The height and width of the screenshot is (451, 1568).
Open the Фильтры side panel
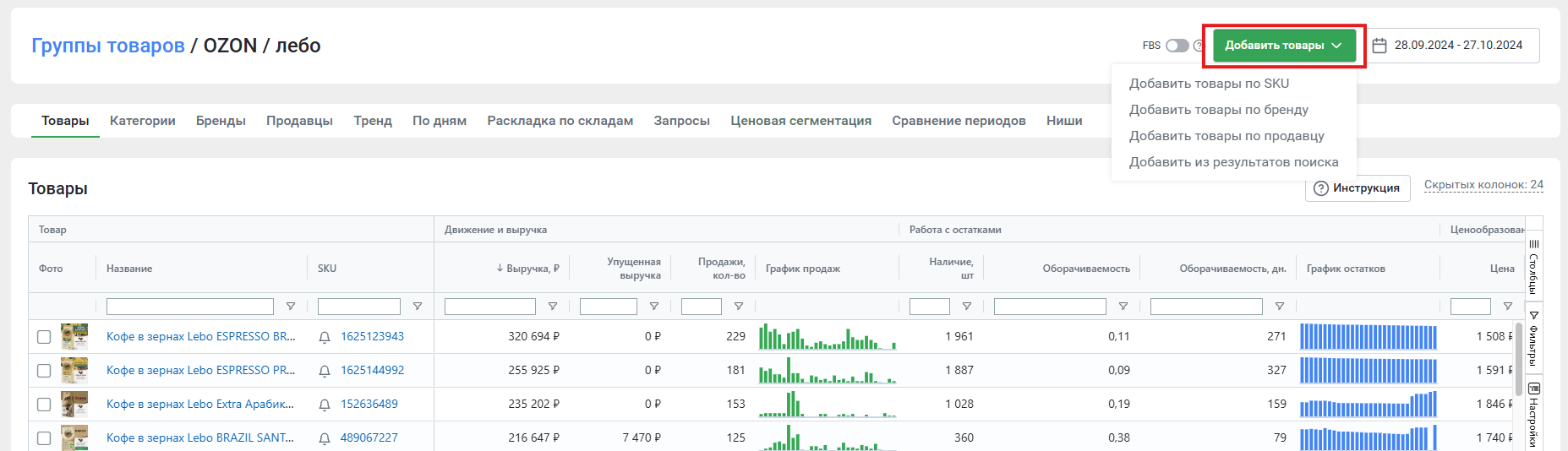pyautogui.click(x=1534, y=337)
